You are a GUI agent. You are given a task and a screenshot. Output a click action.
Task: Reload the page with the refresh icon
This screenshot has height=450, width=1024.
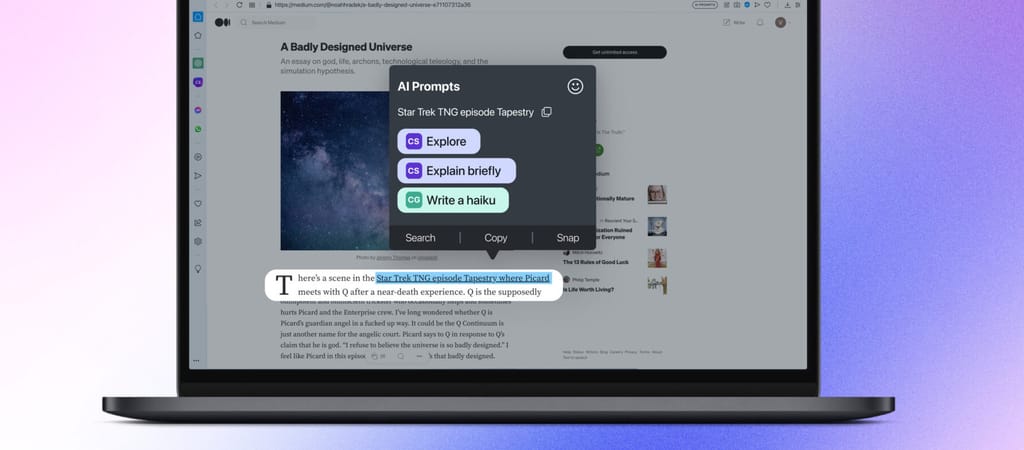click(239, 5)
